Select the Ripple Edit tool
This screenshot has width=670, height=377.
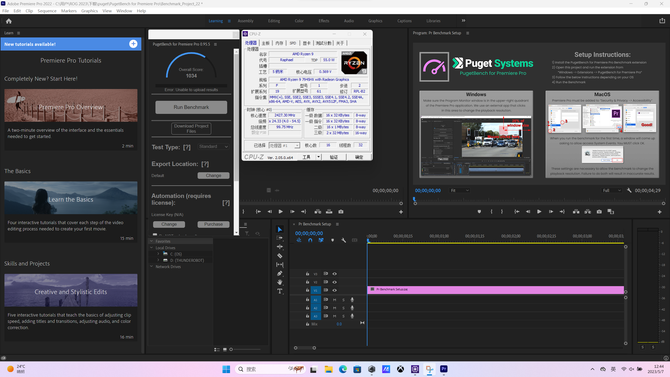coord(280,247)
